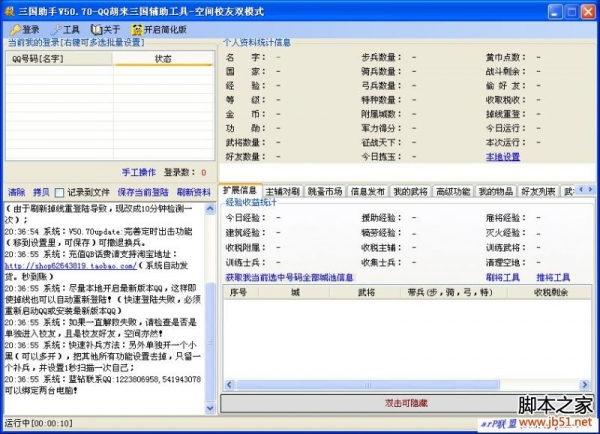Image resolution: width=600 pixels, height=434 pixels.
Task: Toggle the 记录到文件 checkbox
Action: point(59,193)
